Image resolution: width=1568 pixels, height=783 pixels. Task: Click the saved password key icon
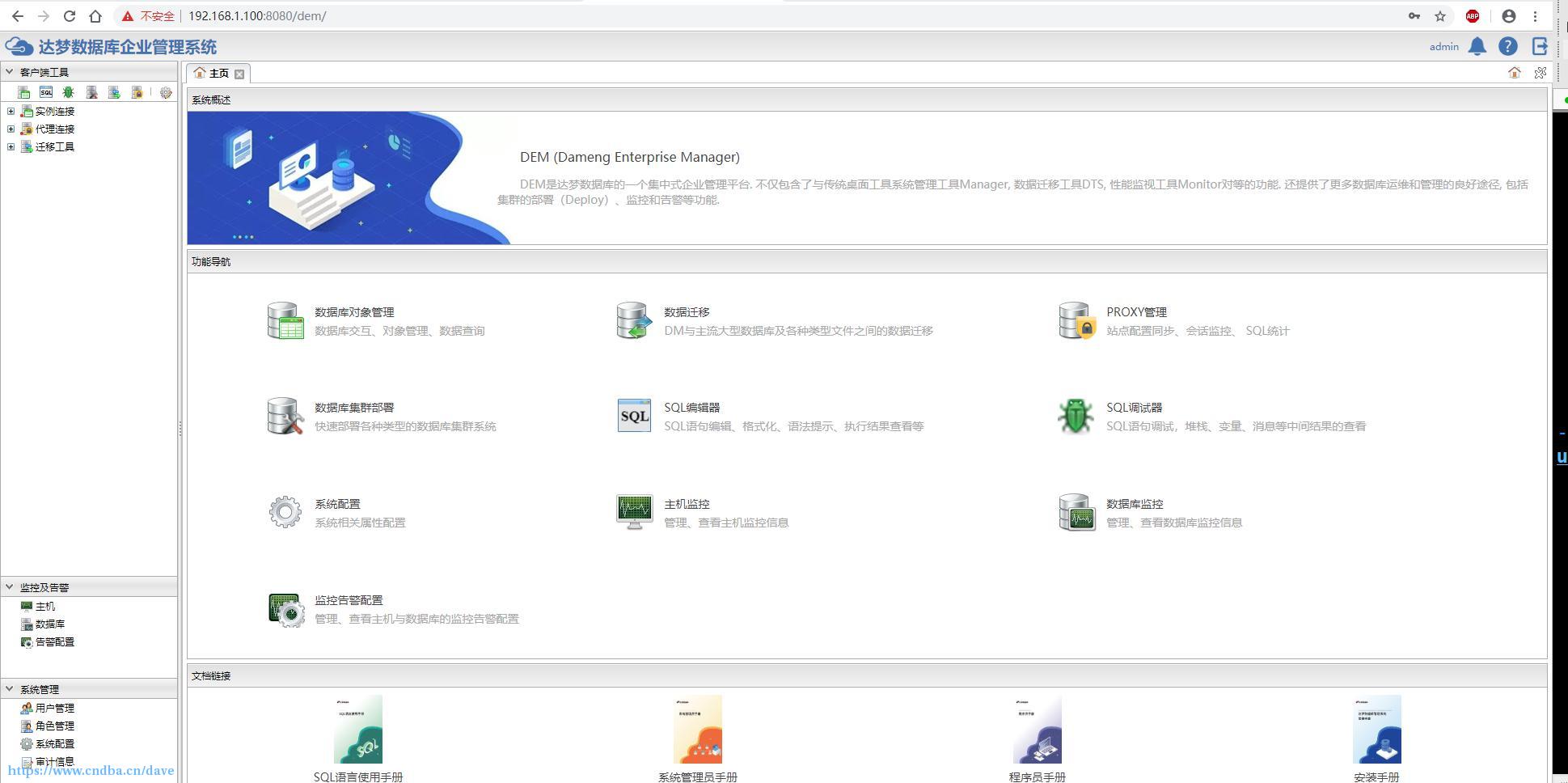coord(1414,16)
